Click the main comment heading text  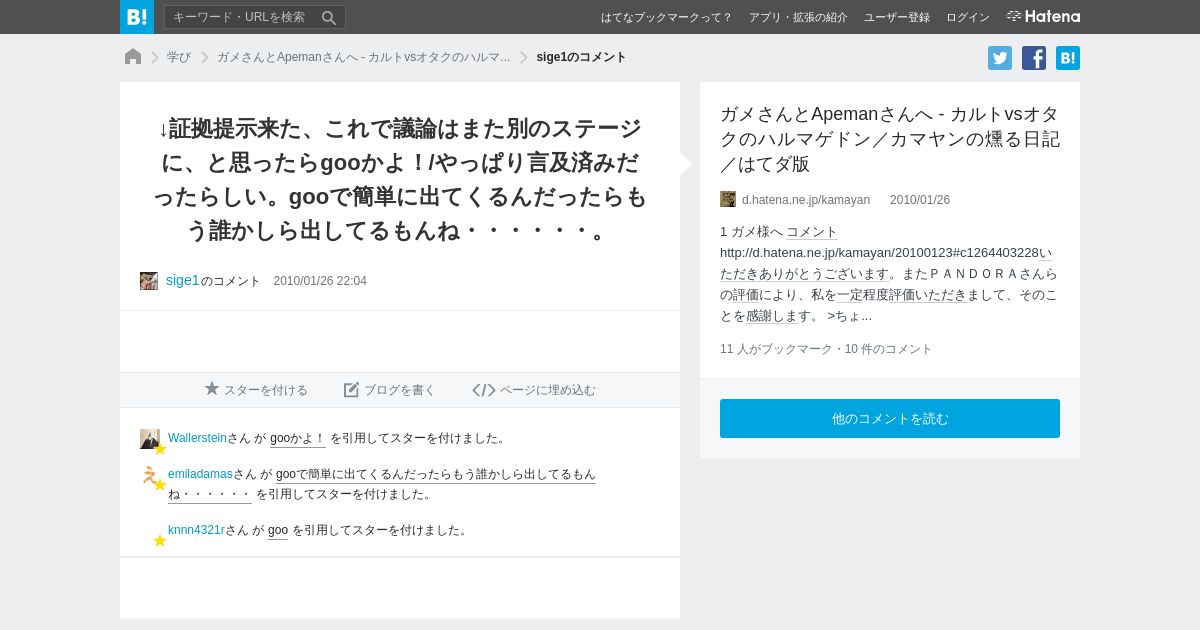click(x=400, y=179)
